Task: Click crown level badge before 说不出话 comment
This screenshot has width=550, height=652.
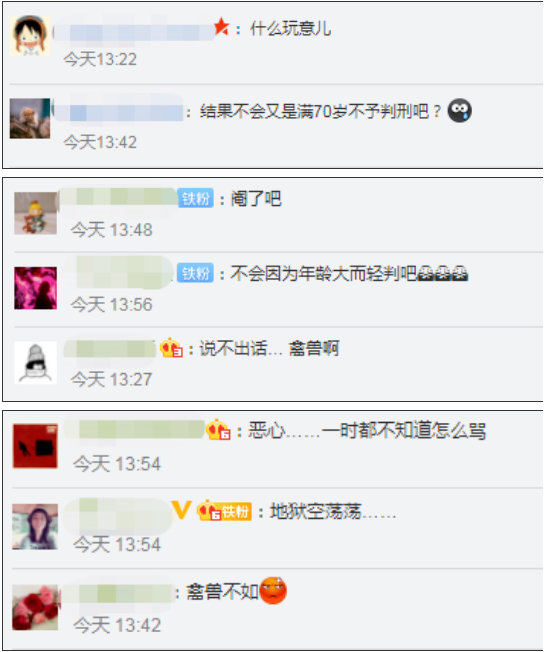Action: 171,348
